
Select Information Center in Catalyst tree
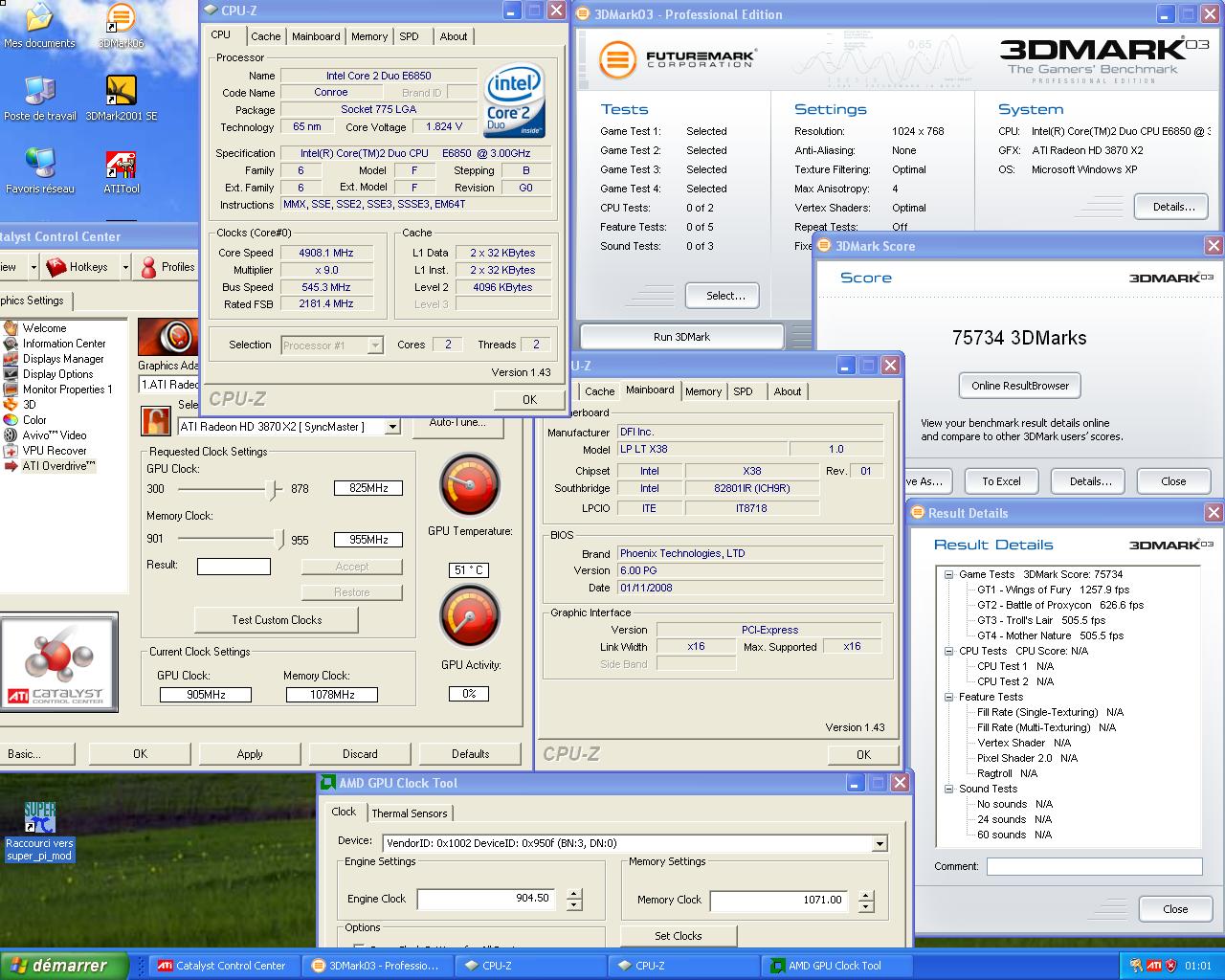coord(64,344)
